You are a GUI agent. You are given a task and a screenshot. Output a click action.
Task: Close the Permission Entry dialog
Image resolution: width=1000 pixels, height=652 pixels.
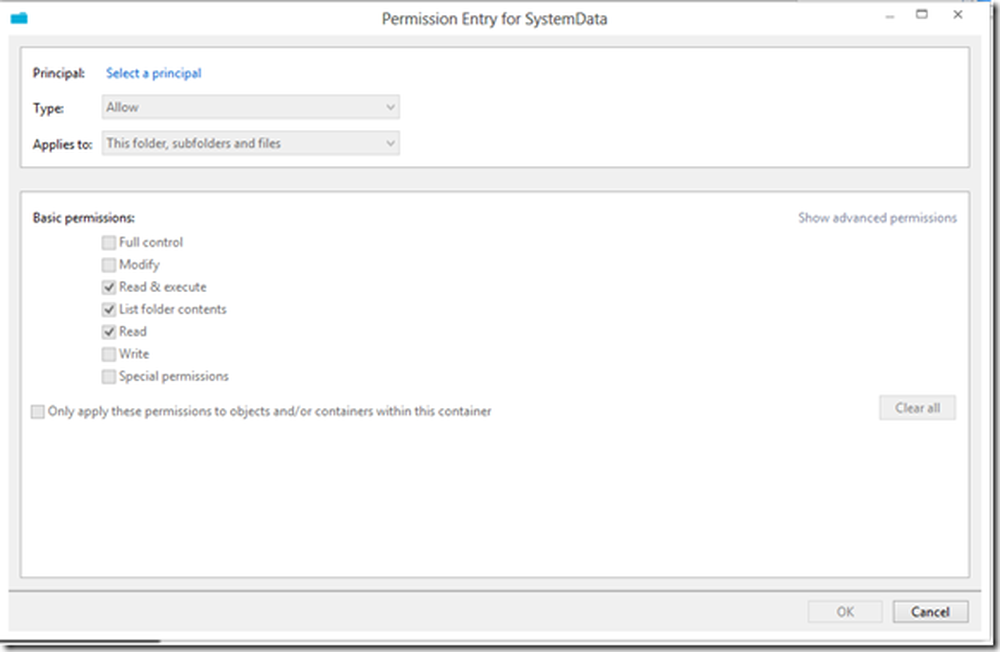pyautogui.click(x=958, y=16)
